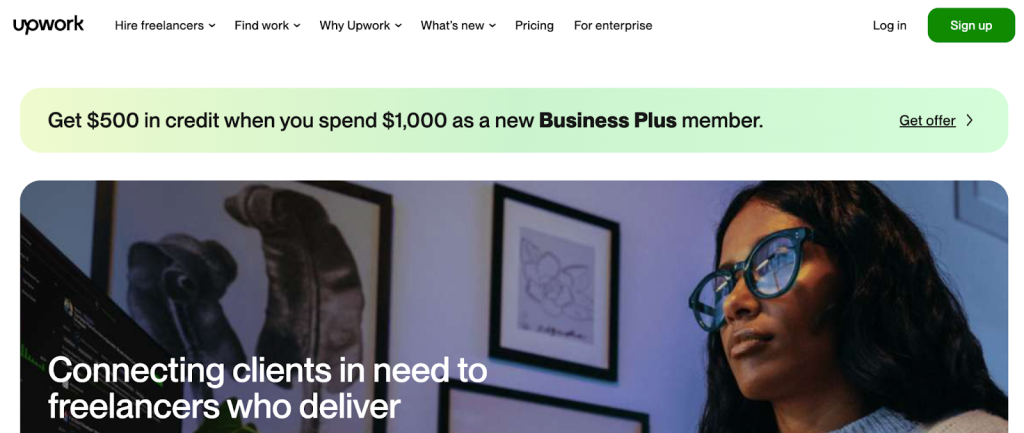Click the bold Business Plus text
Screen dimensions: 1024x433
coord(607,120)
